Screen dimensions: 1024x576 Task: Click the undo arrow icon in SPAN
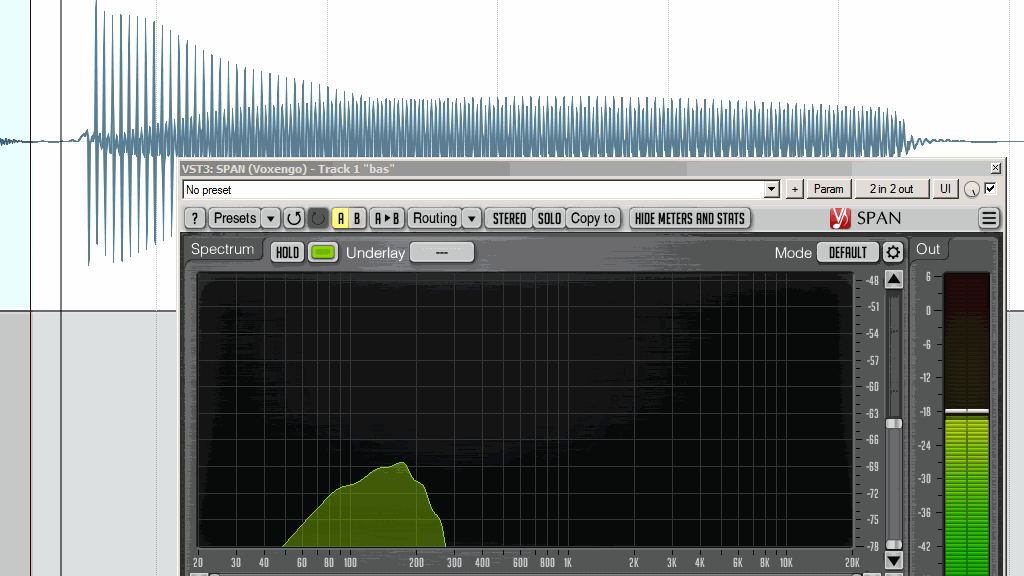point(294,218)
